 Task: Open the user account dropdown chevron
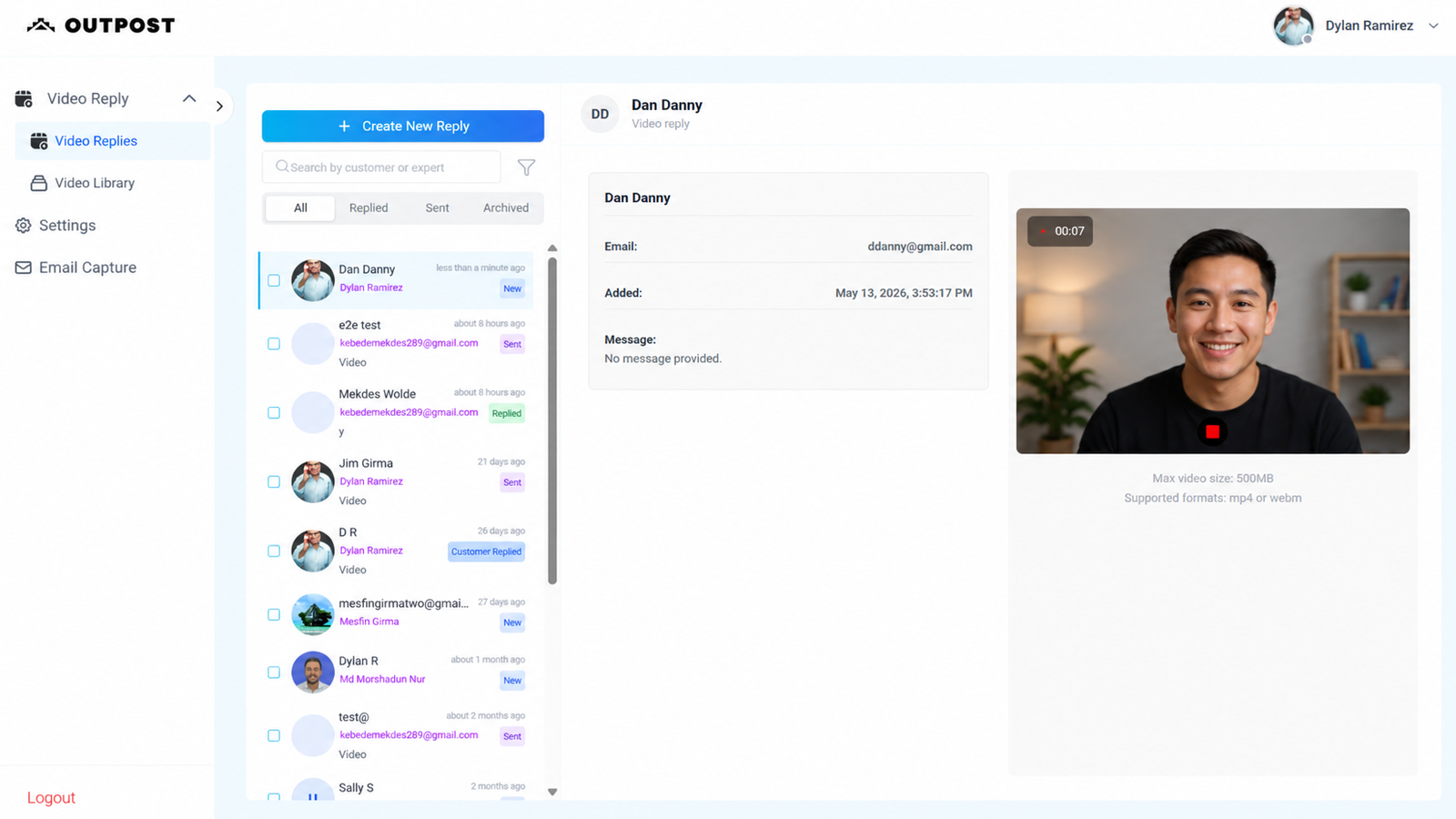tap(1433, 25)
